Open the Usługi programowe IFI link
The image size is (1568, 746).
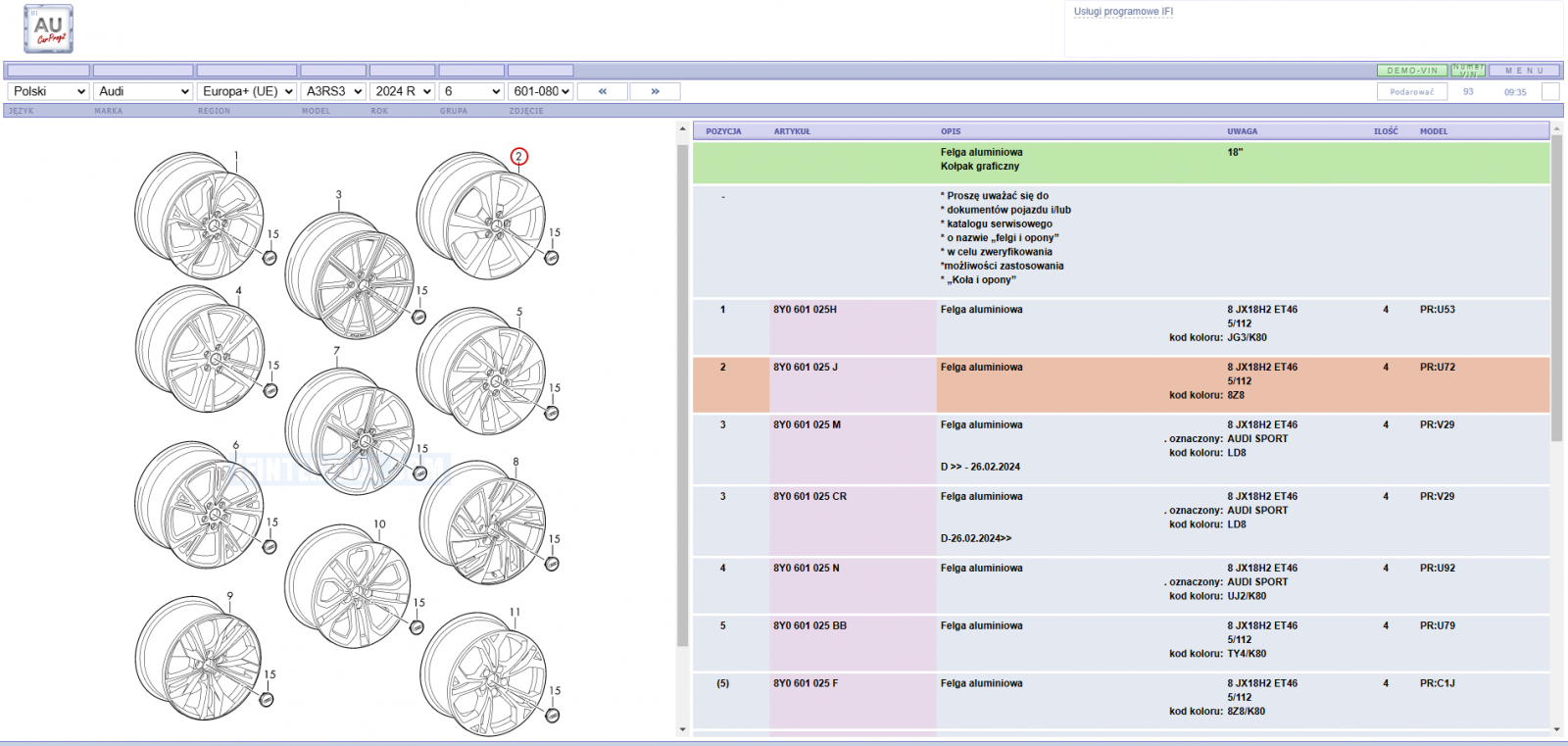(1123, 12)
